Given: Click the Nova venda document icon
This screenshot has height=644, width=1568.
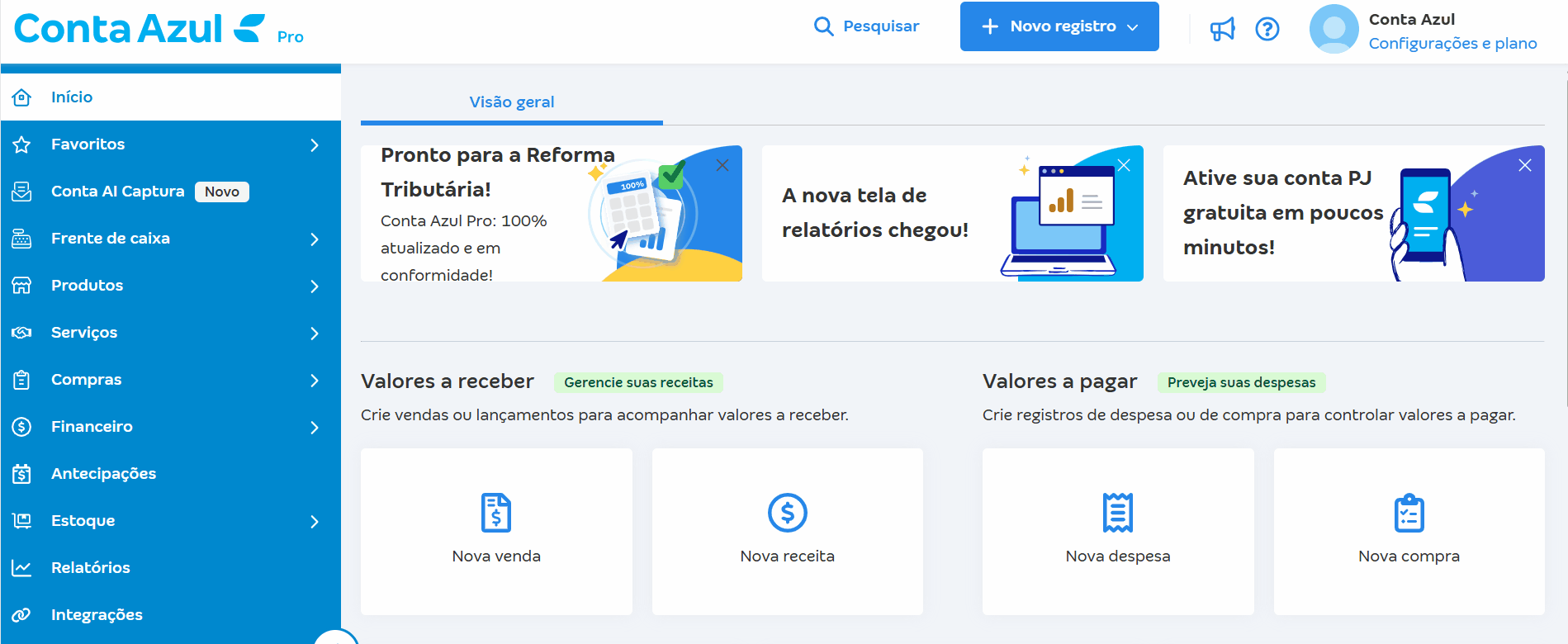Looking at the screenshot, I should pos(496,513).
